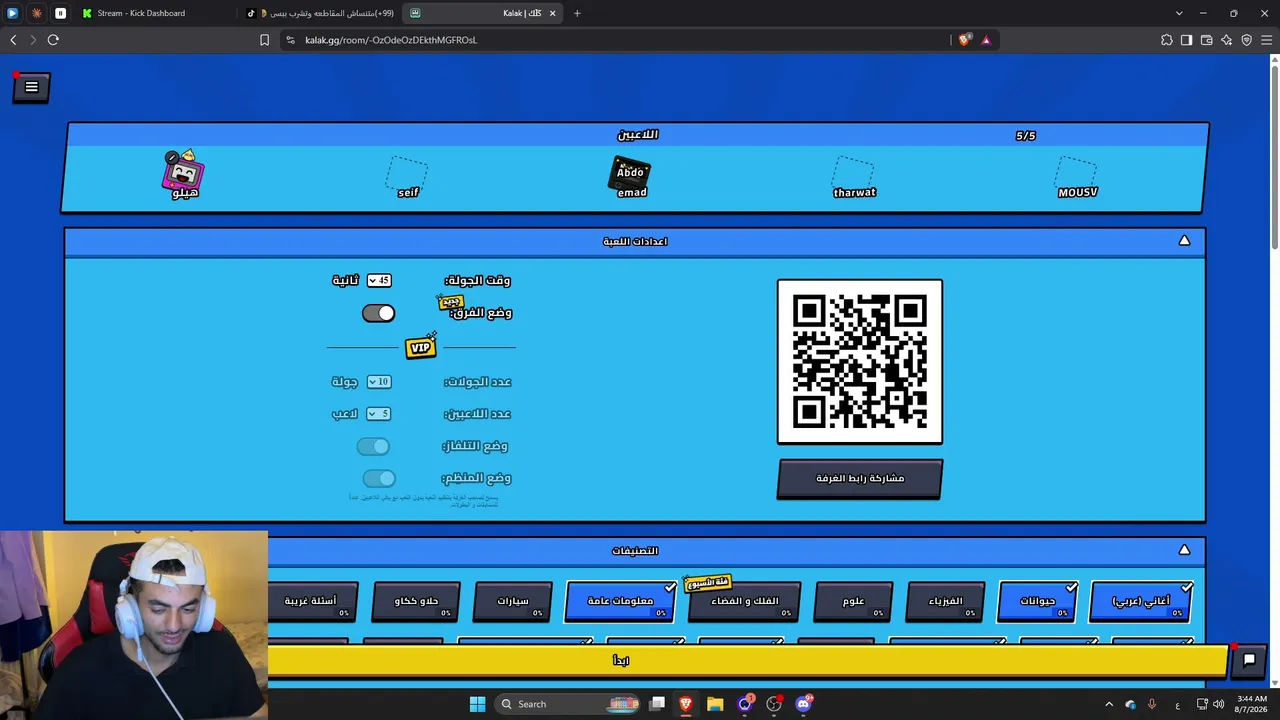Toggle the team mode switch (وضع الفرق)
This screenshot has height=720, width=1280.
378,313
